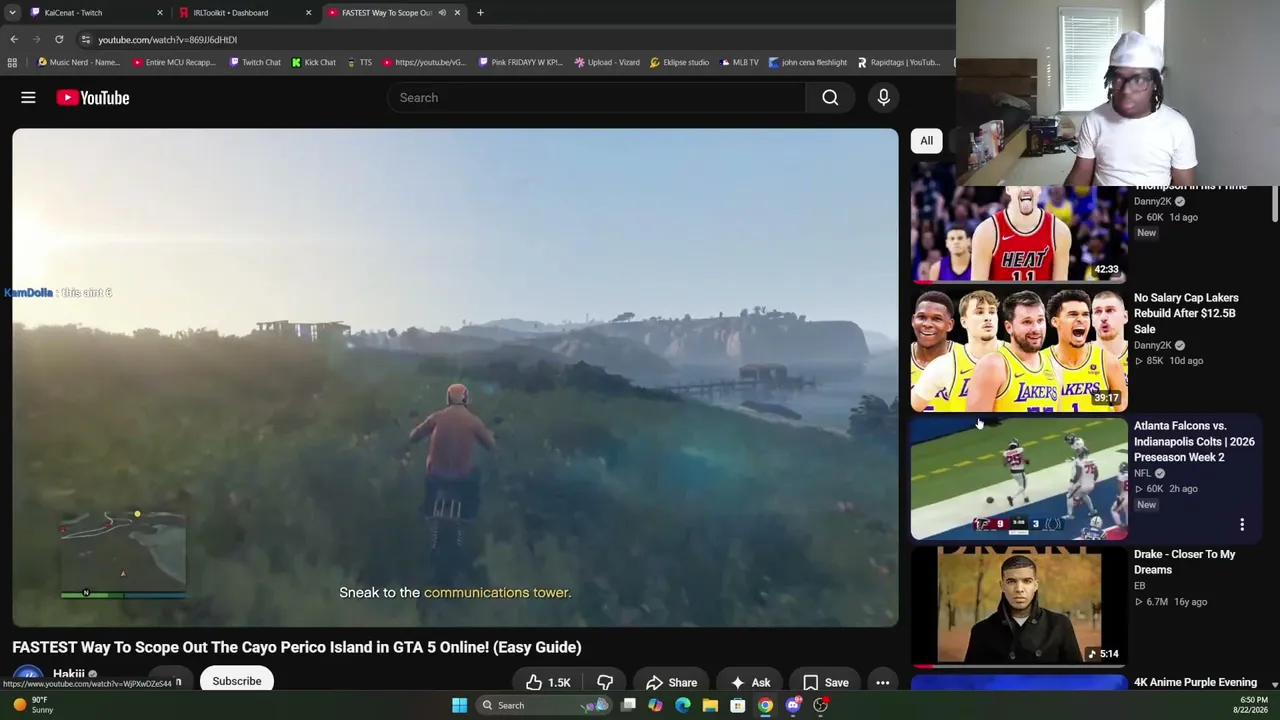Like the video (1.5K thumbs up)
The height and width of the screenshot is (720, 1280).
(x=548, y=683)
